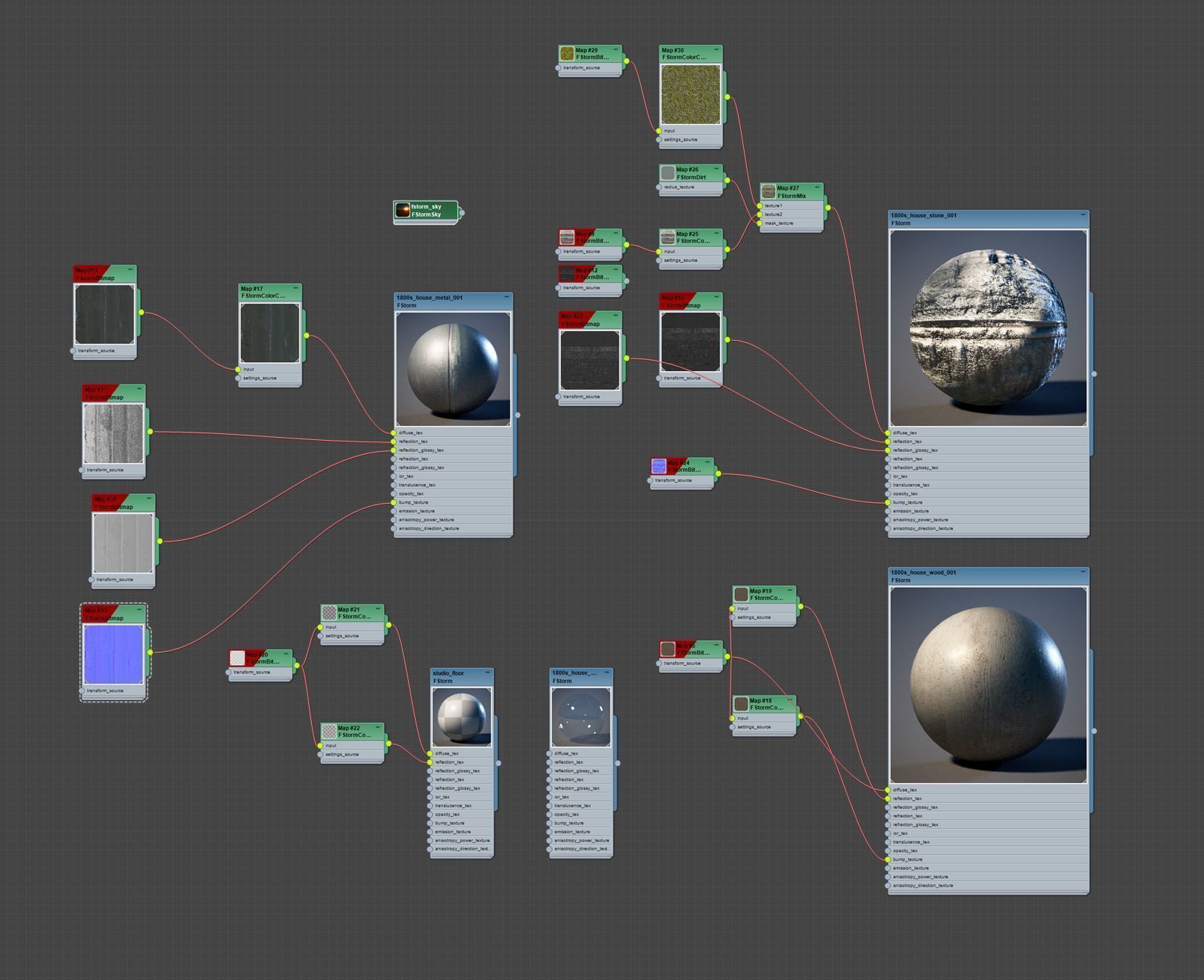The height and width of the screenshot is (980, 1204).
Task: Click the input slot on Map #22
Action: pyautogui.click(x=353, y=745)
